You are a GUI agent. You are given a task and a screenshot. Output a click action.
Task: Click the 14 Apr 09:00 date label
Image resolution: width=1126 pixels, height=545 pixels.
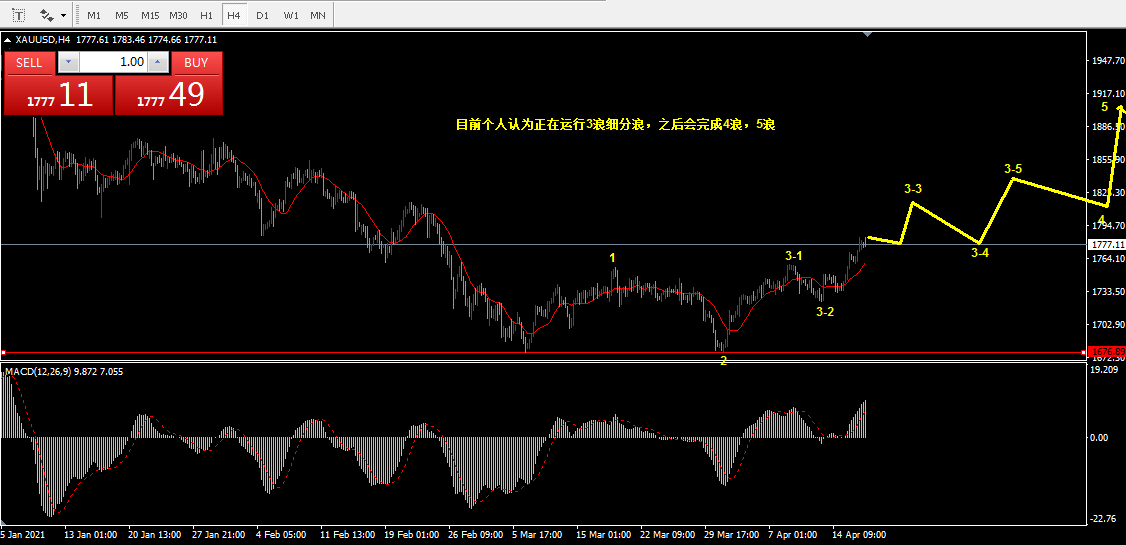pyautogui.click(x=858, y=535)
